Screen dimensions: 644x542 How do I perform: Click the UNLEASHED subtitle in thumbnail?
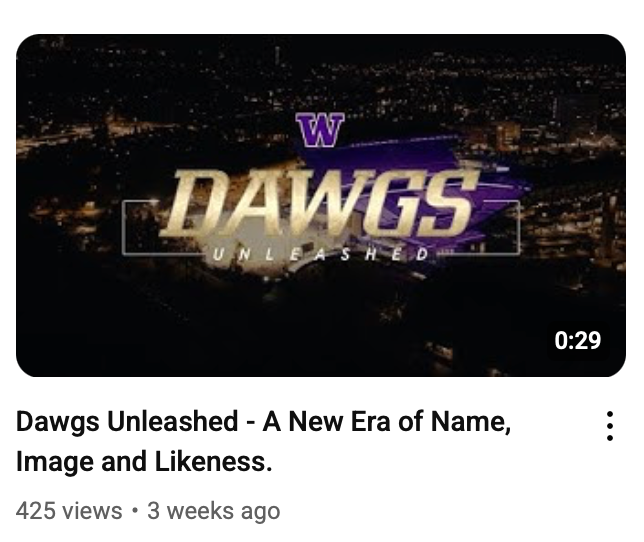point(320,255)
